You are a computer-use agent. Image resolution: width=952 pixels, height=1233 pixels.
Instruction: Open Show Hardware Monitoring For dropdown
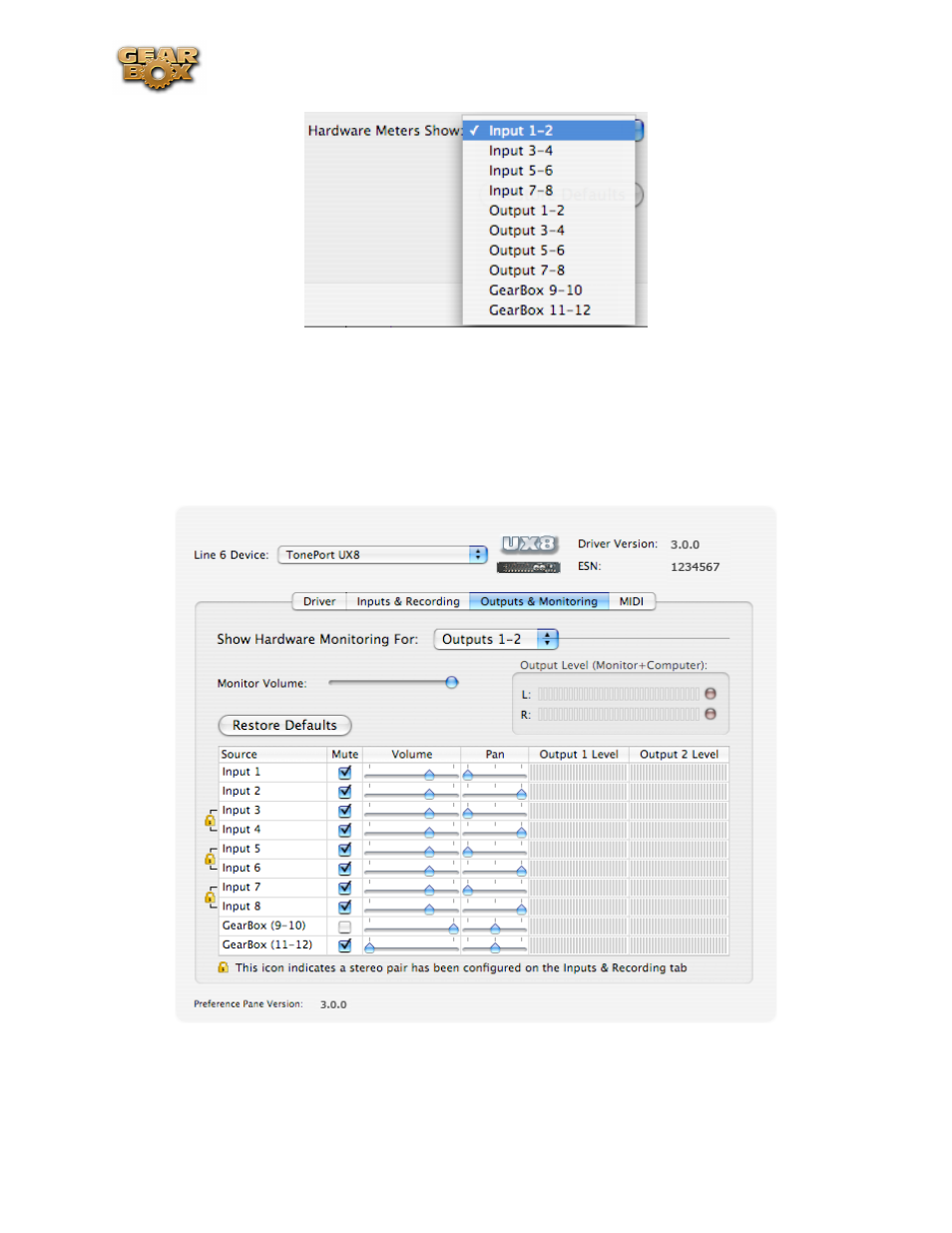pyautogui.click(x=496, y=639)
